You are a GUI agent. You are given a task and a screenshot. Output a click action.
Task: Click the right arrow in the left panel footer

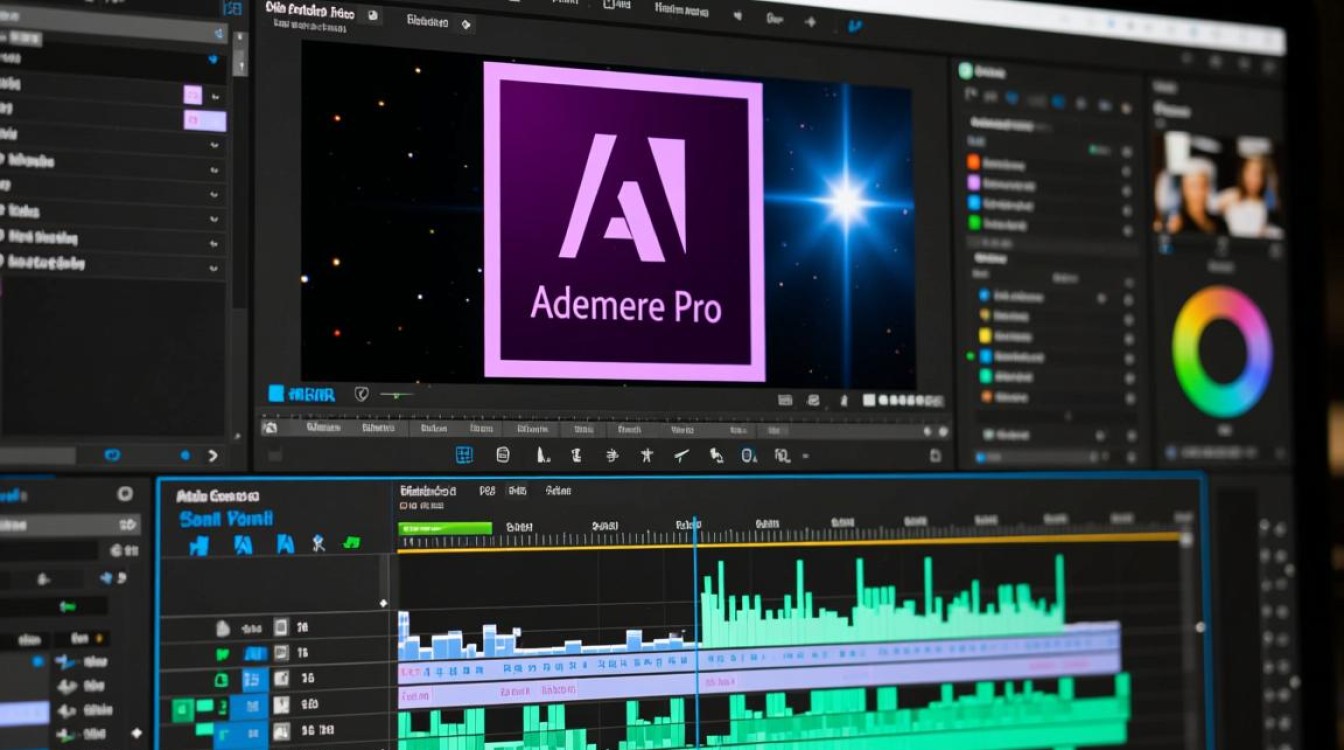[212, 455]
